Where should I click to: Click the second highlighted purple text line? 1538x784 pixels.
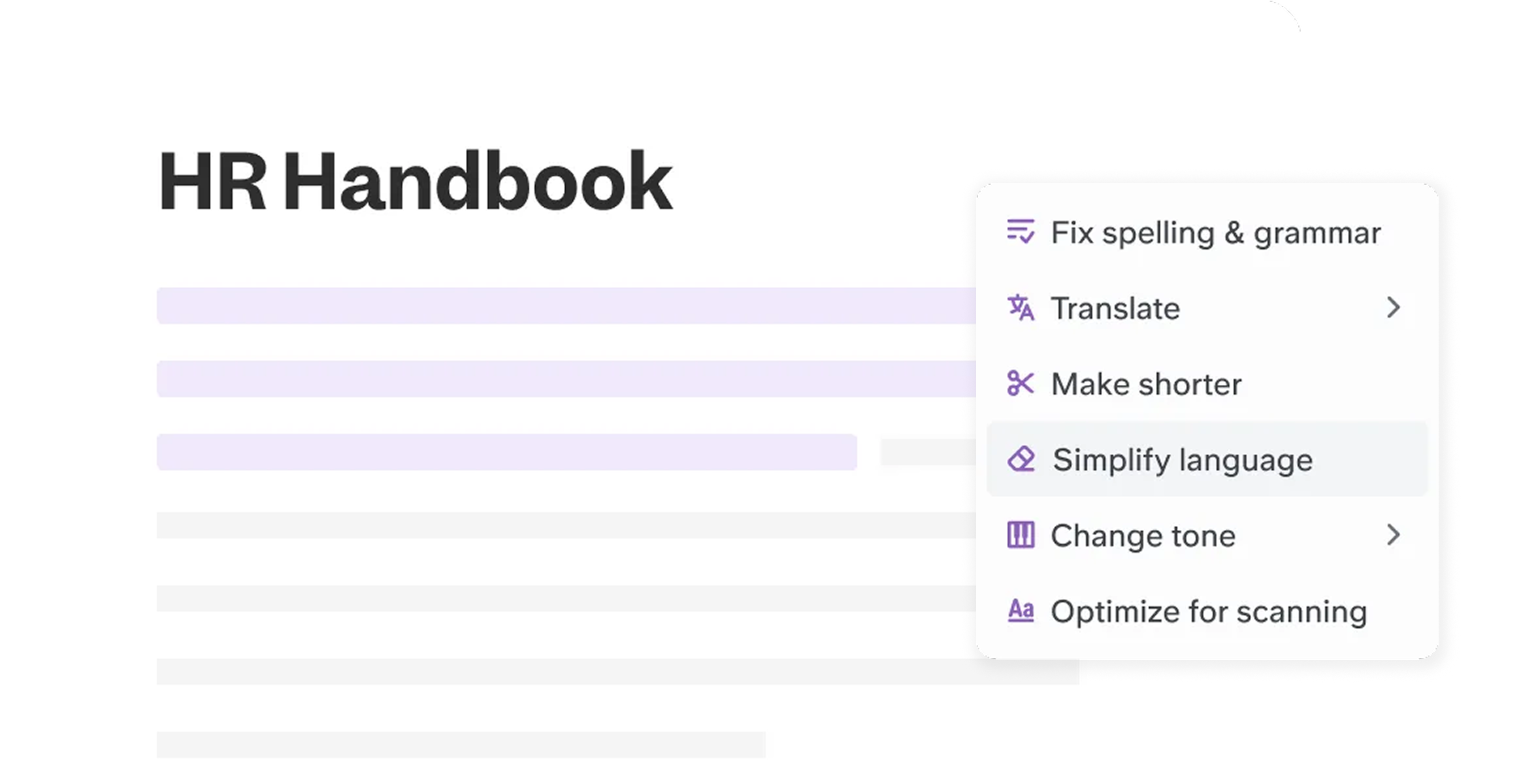566,379
